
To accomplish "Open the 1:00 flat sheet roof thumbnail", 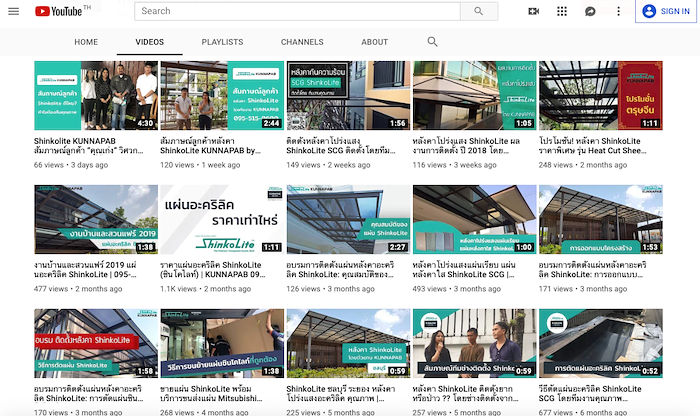I will (x=475, y=220).
